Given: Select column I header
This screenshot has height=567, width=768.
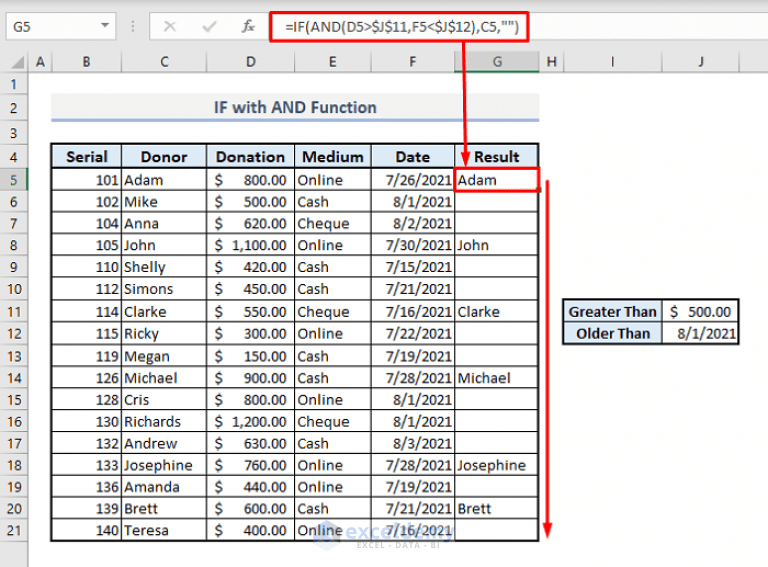Looking at the screenshot, I should point(612,62).
